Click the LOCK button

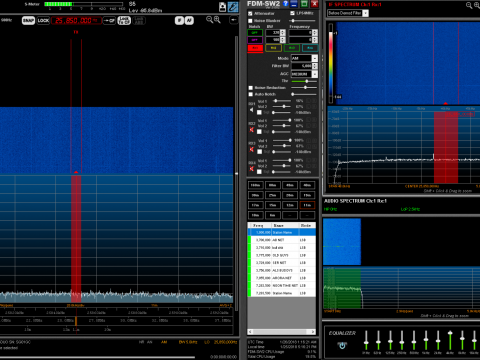43,20
